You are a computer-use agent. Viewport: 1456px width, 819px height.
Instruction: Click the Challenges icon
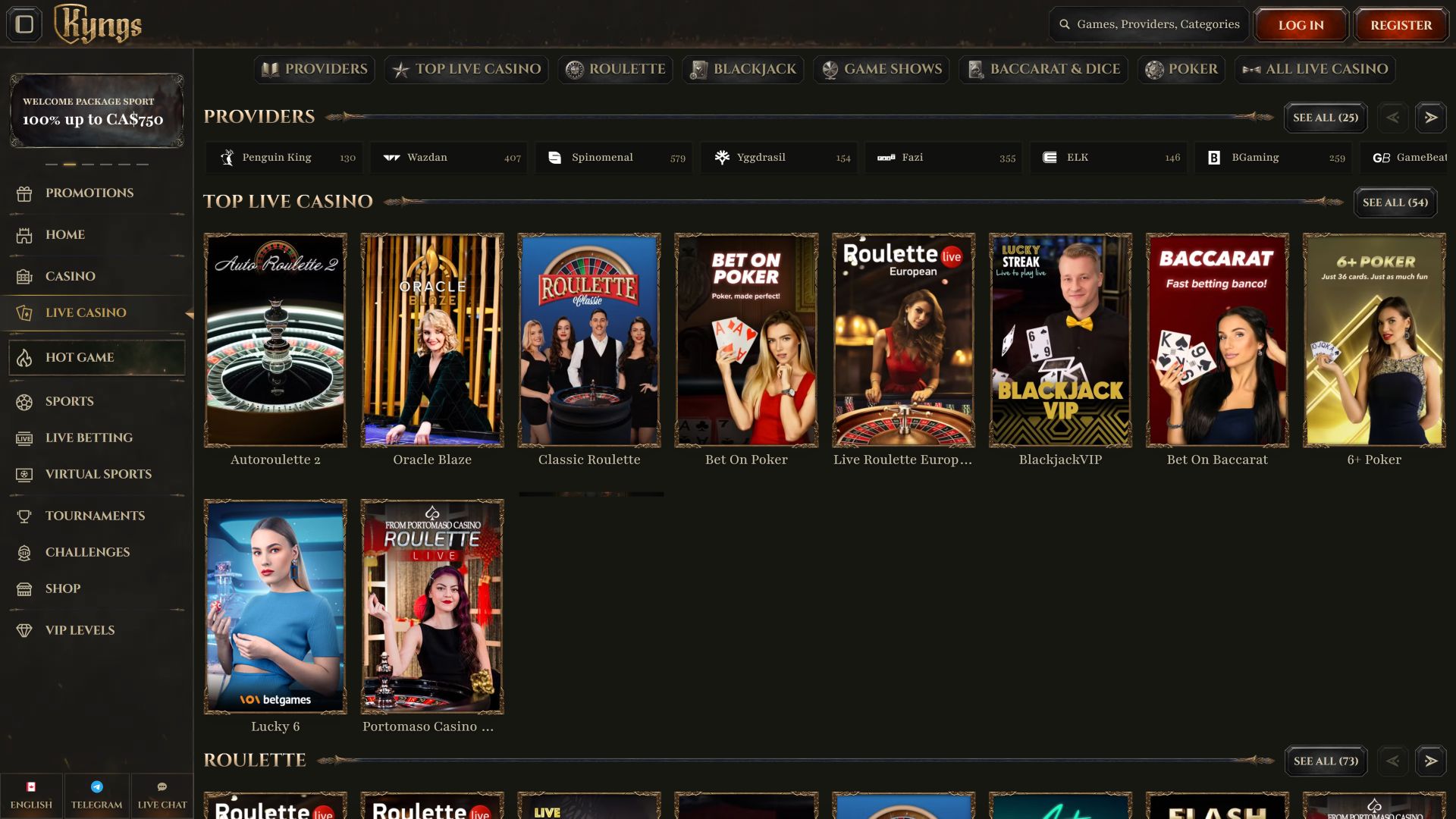[x=24, y=553]
